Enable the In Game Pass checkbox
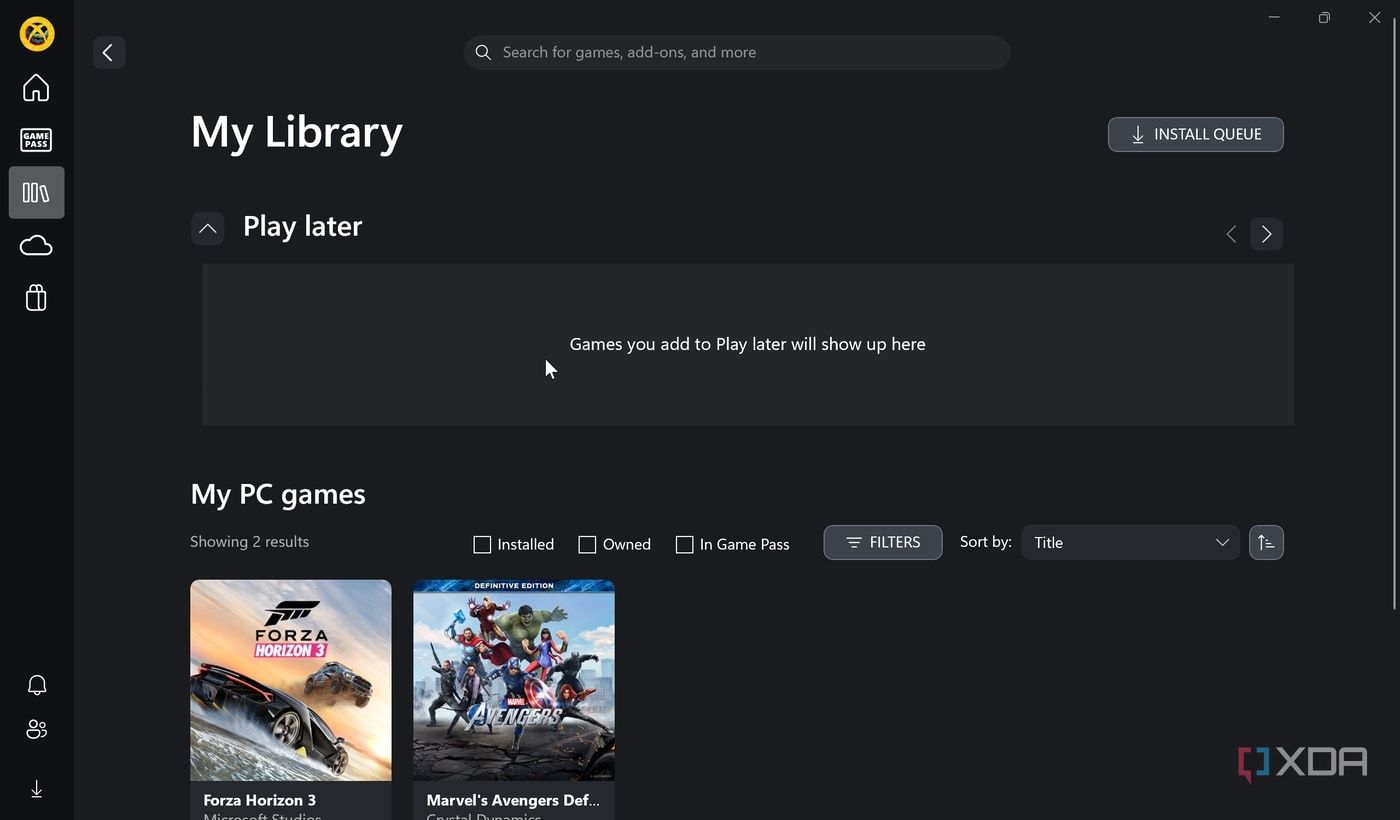The height and width of the screenshot is (820, 1400). tap(684, 545)
